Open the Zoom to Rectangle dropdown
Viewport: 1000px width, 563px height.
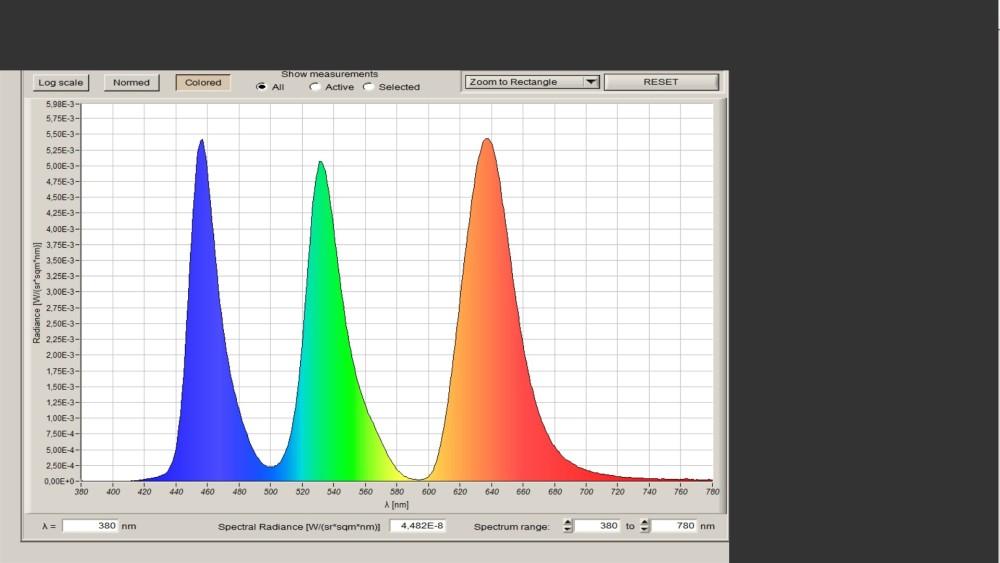tap(532, 82)
